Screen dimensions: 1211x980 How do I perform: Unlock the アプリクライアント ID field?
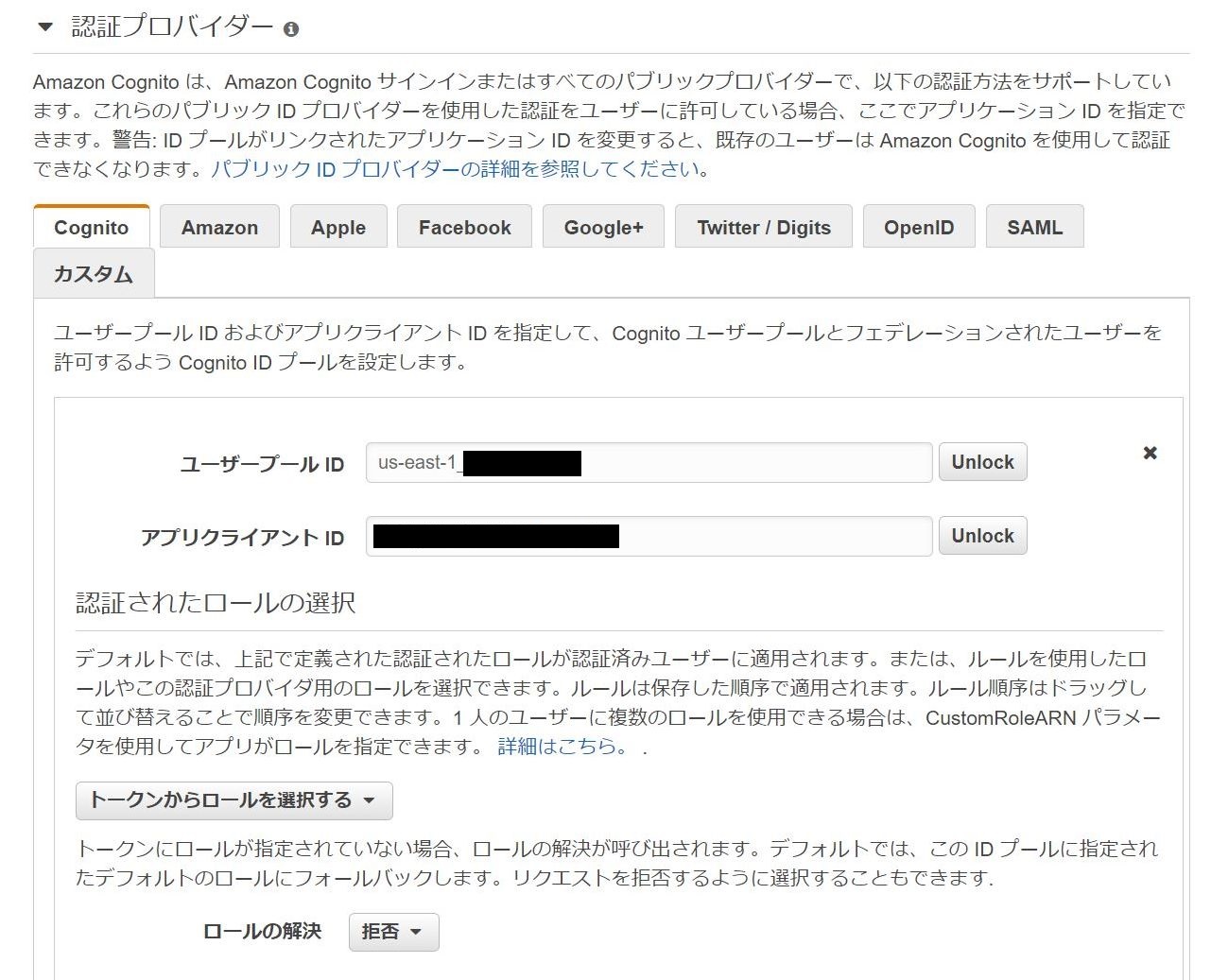[x=982, y=536]
